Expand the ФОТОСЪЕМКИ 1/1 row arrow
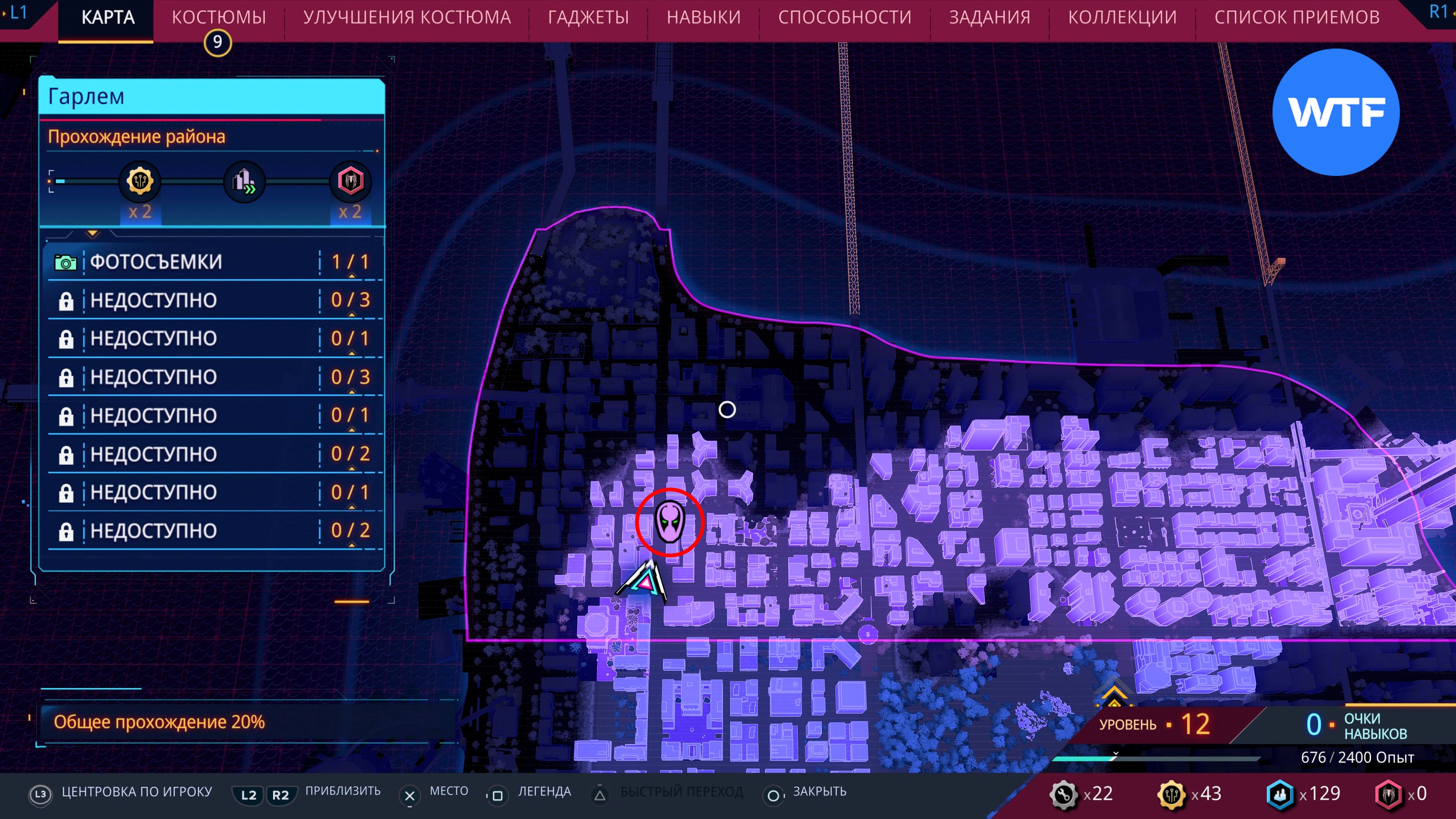The width and height of the screenshot is (1456, 819). click(x=351, y=276)
